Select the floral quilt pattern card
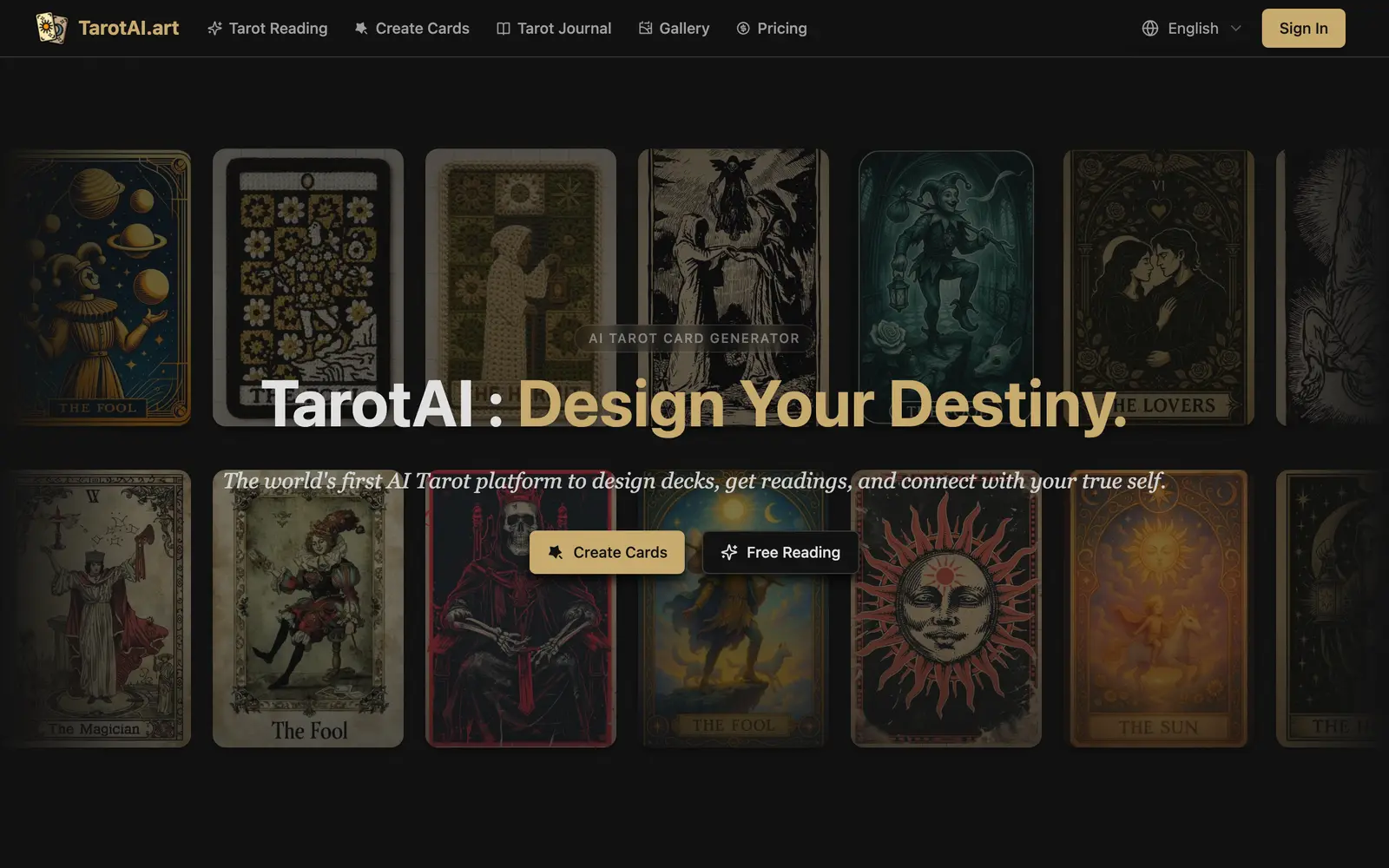 308,287
